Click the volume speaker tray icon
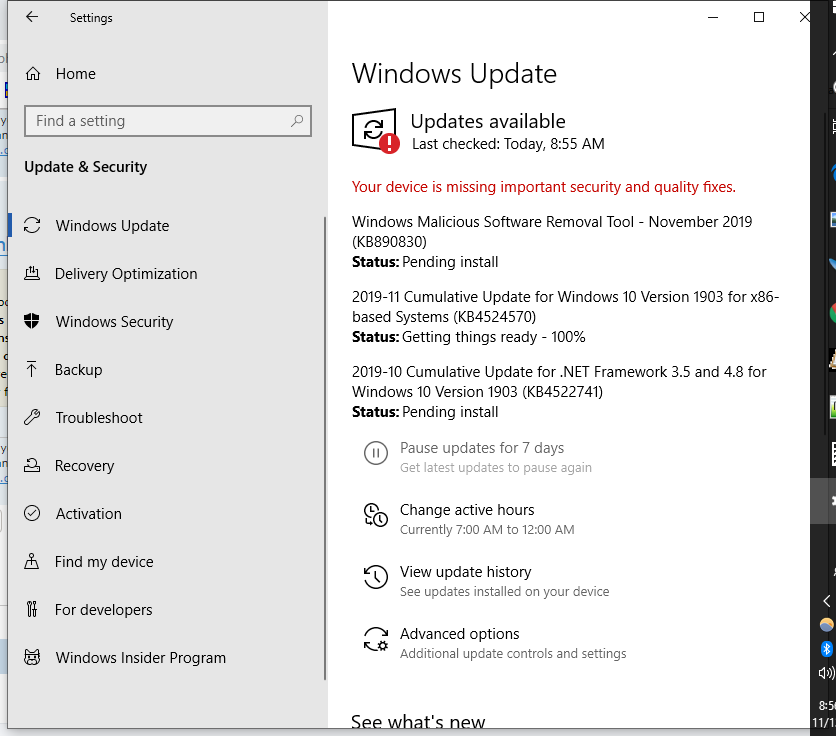 pos(826,673)
